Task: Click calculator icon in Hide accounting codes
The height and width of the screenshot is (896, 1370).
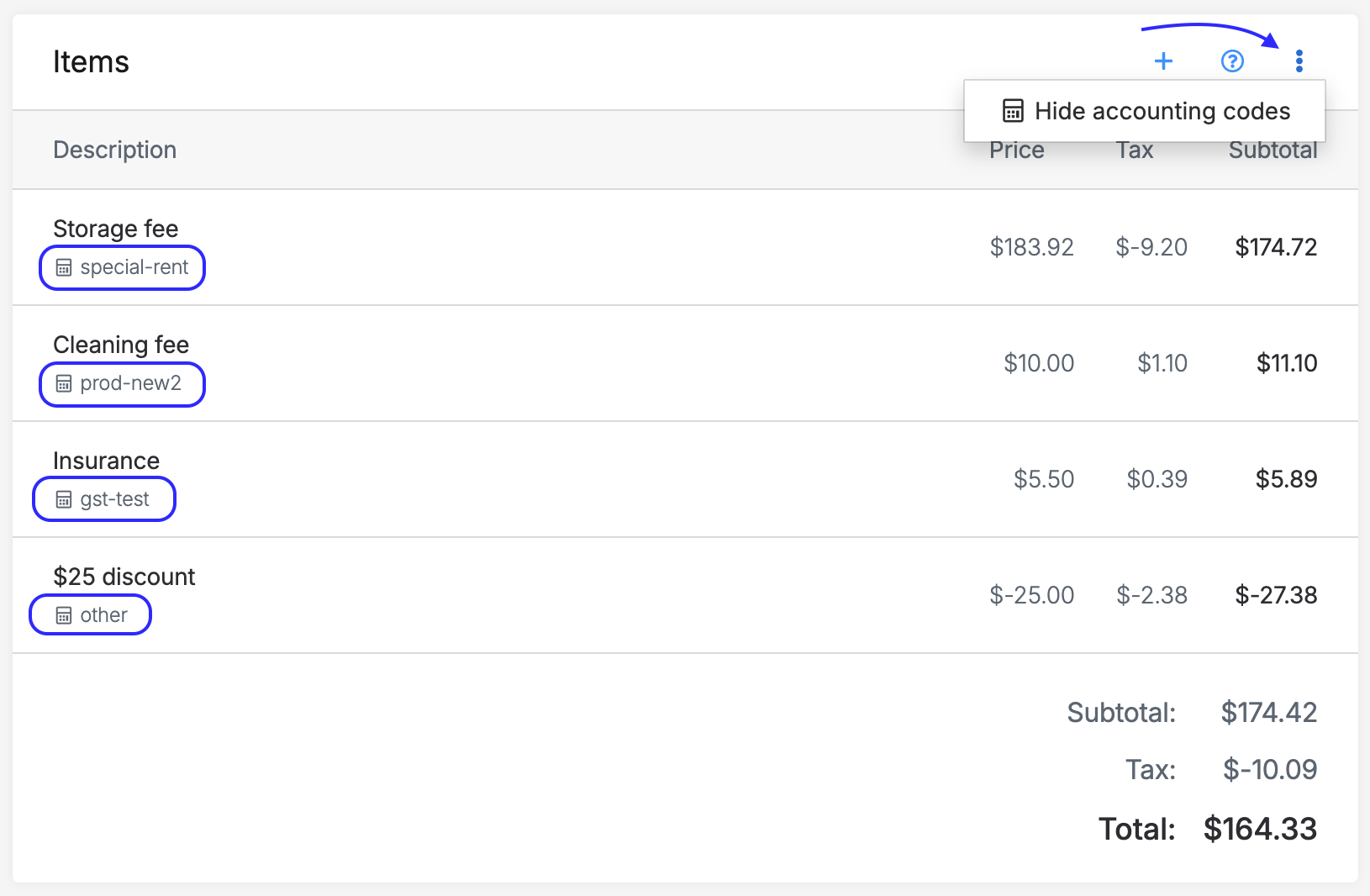Action: tap(1013, 111)
